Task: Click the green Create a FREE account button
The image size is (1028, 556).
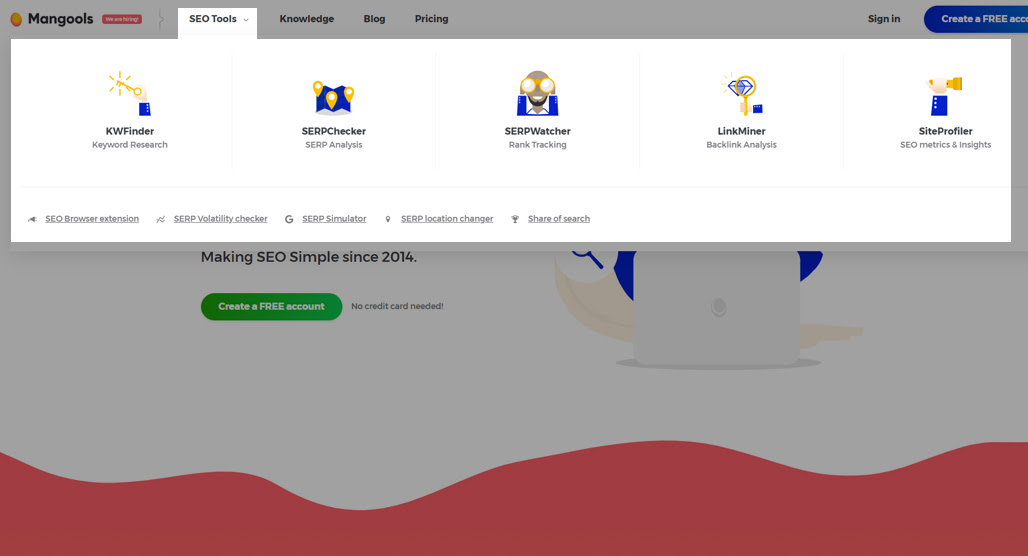Action: coord(271,306)
